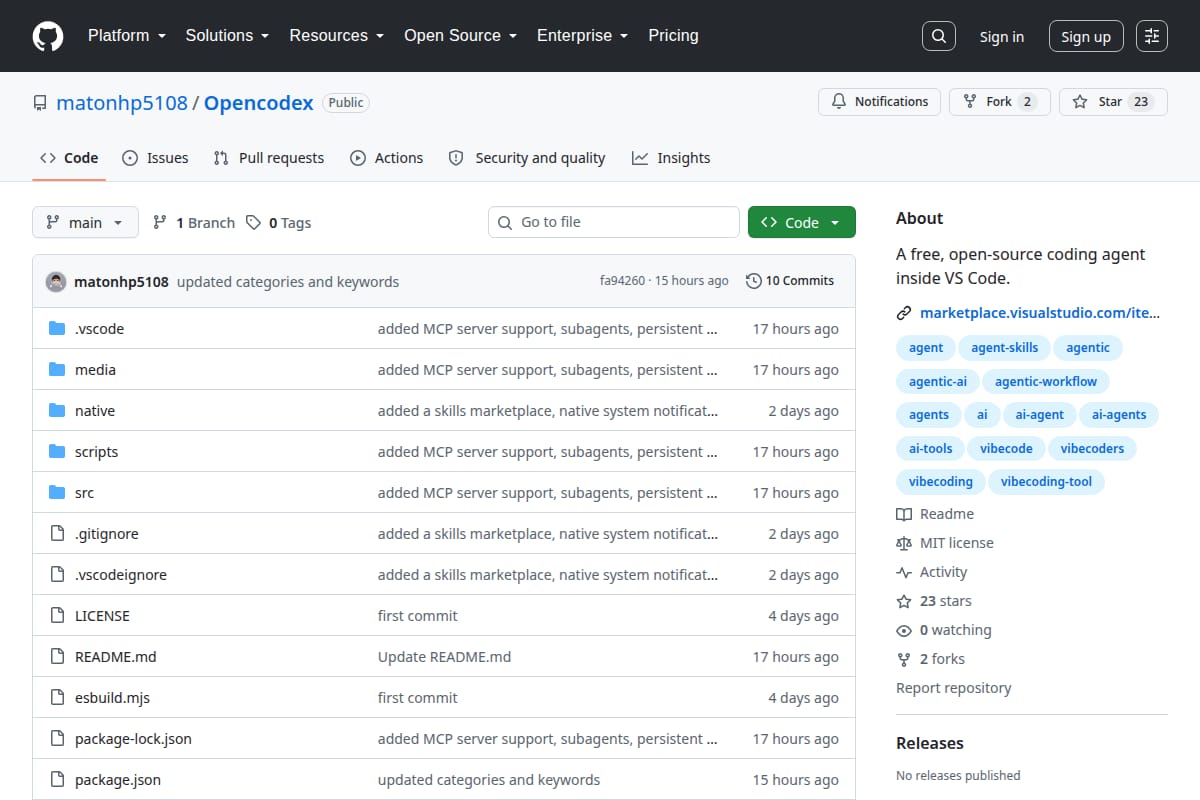The height and width of the screenshot is (800, 1200).
Task: Click 'updated categories and keywords' latest commit message
Action: [288, 282]
